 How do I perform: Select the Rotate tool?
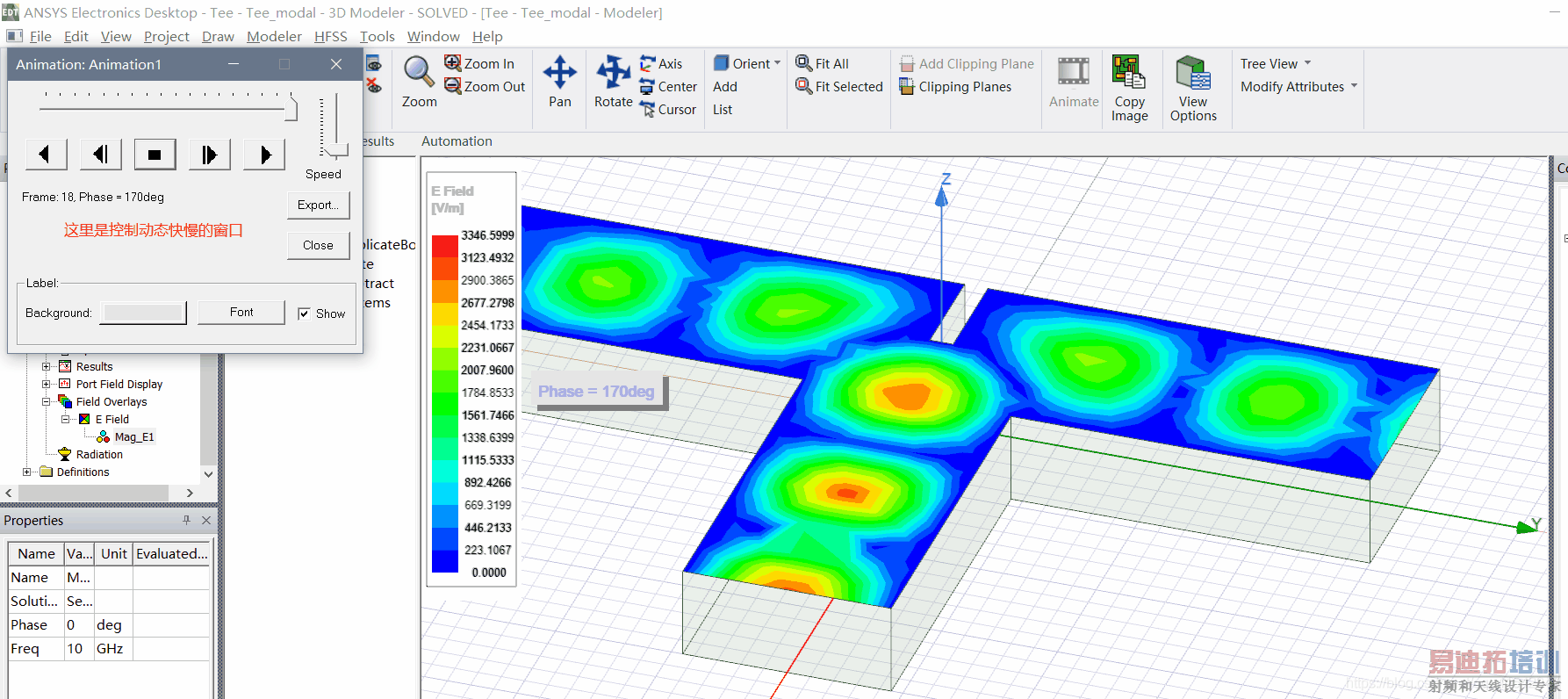point(613,82)
